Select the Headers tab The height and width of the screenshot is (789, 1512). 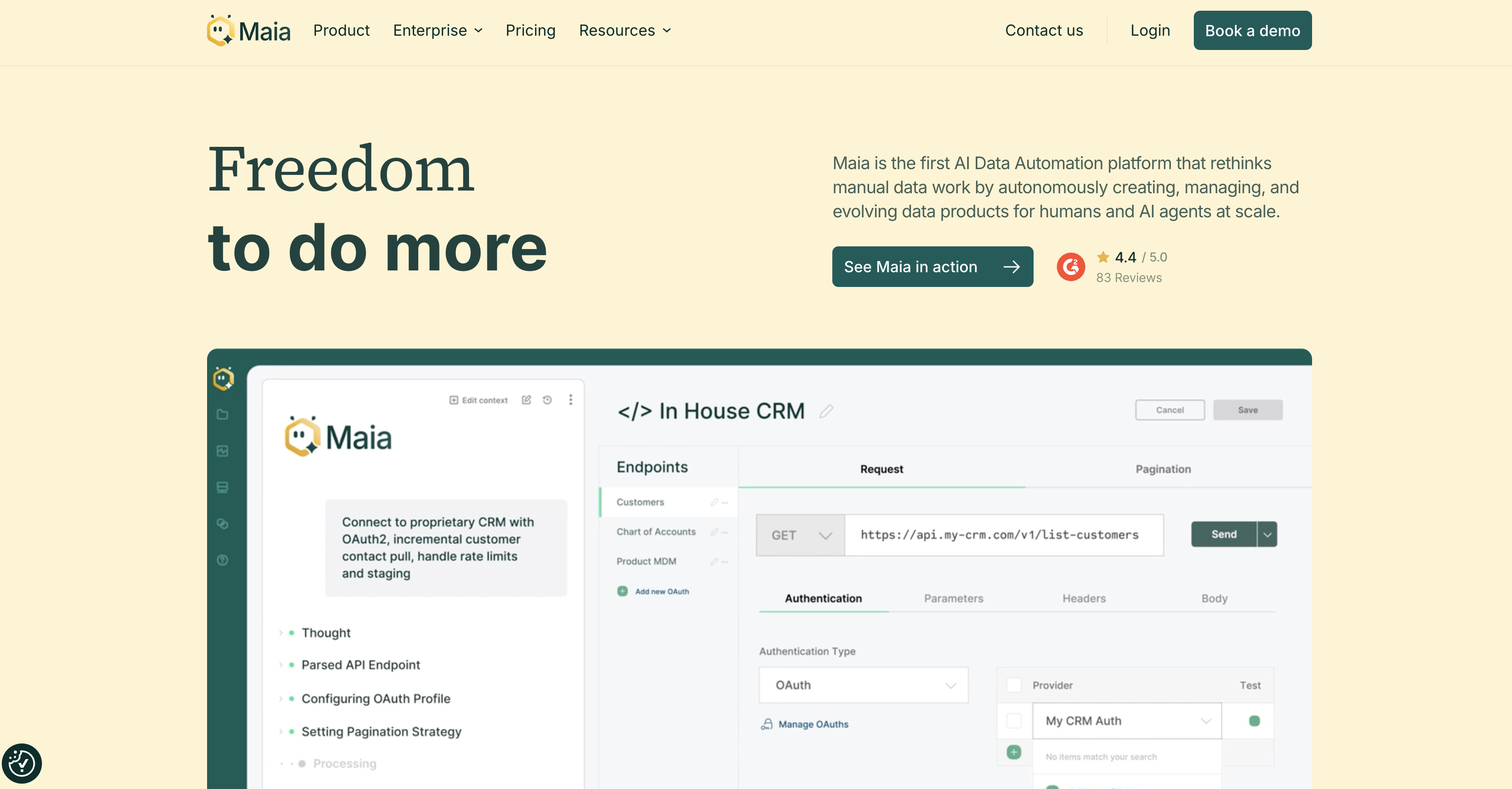[1084, 598]
